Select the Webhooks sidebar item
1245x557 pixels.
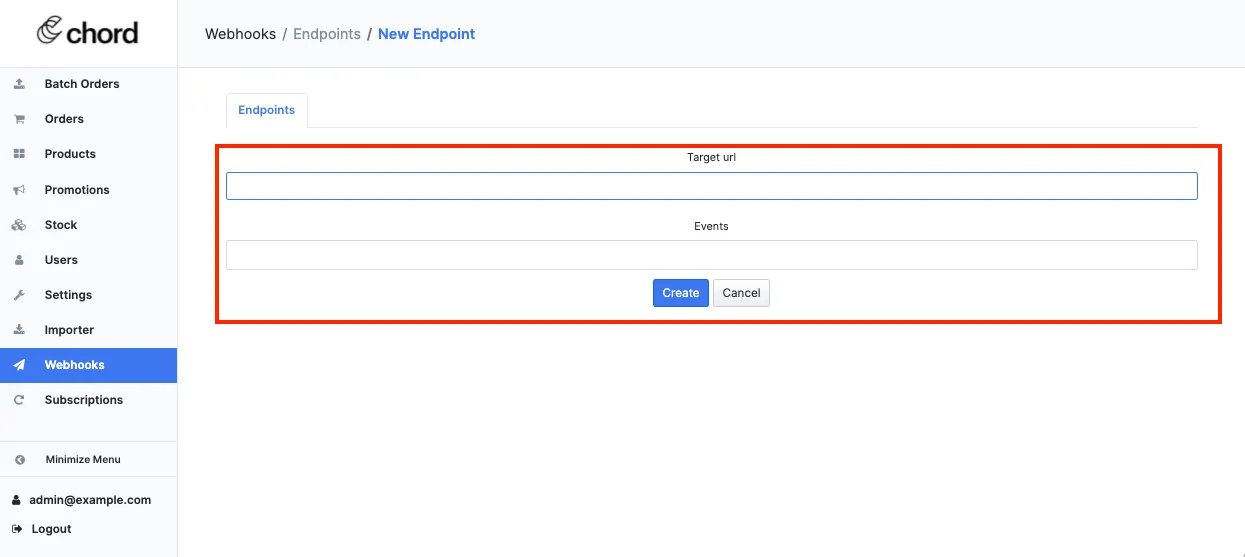[88, 365]
